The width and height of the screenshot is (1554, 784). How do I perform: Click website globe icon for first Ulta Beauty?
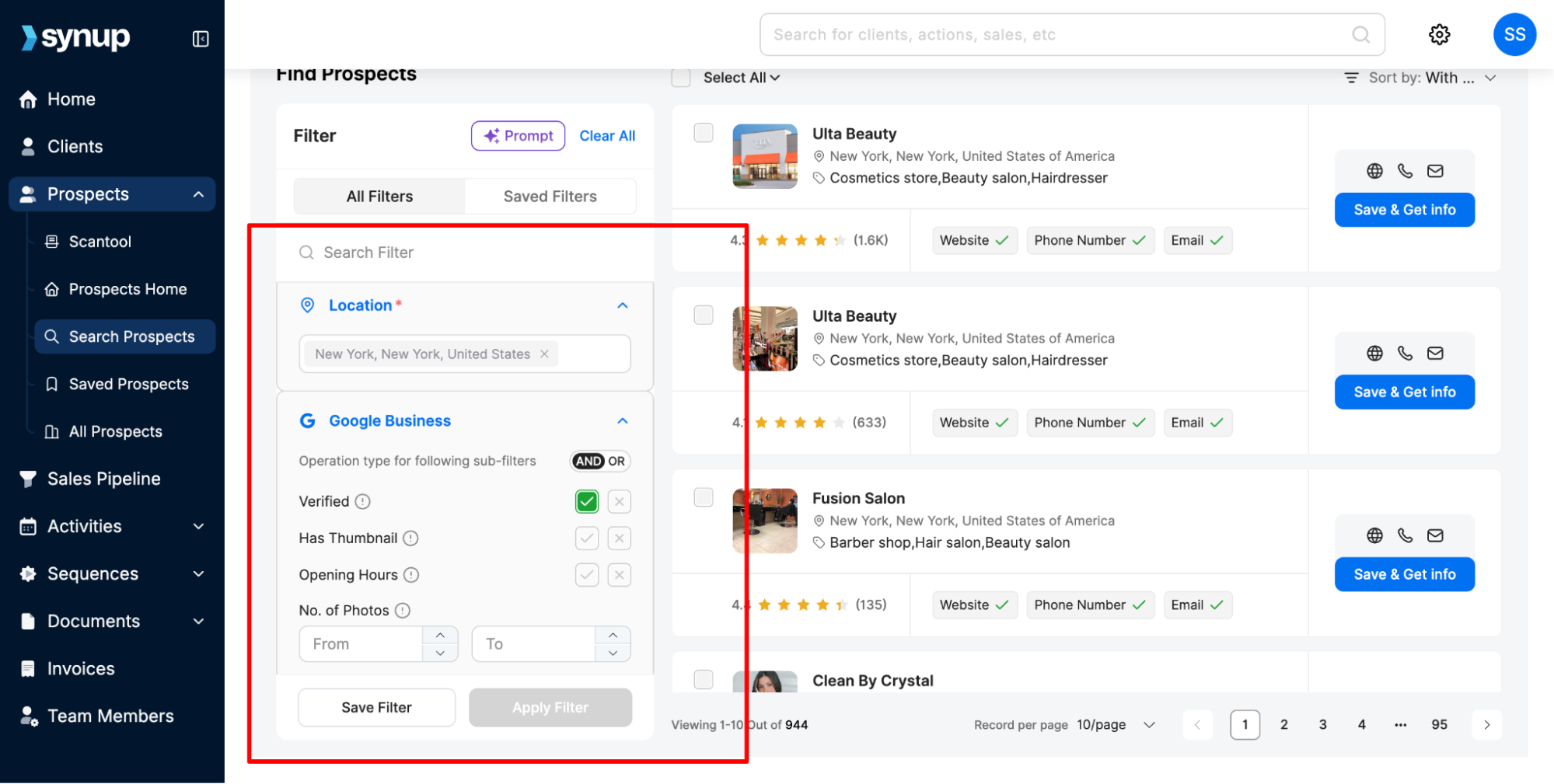[1374, 171]
